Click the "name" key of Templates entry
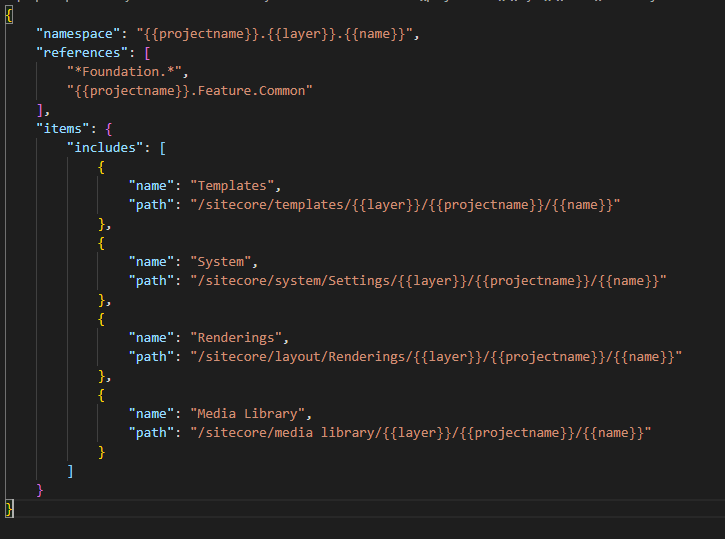Viewport: 725px width, 539px height. coord(151,186)
